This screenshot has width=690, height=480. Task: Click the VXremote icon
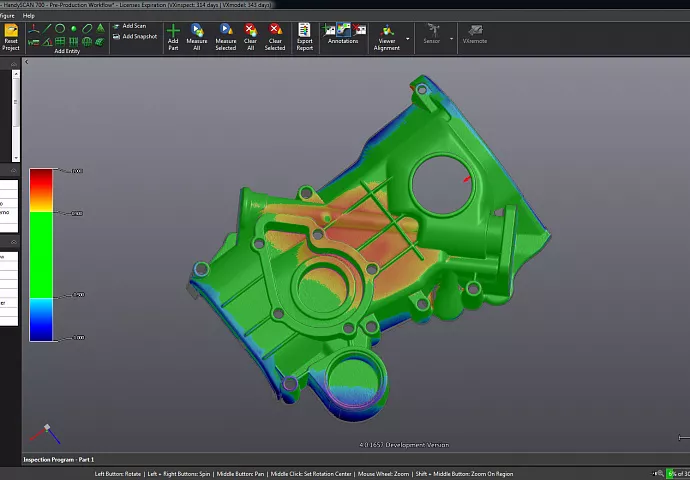474,32
